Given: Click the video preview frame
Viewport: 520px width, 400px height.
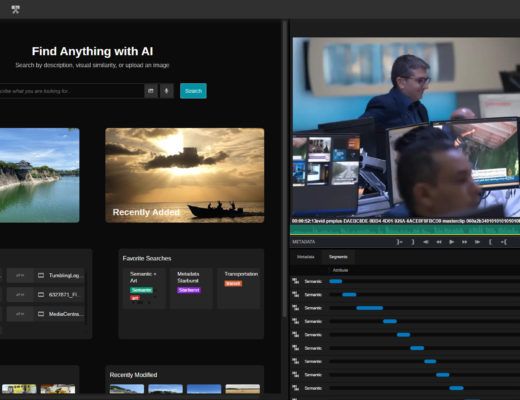Looking at the screenshot, I should tap(406, 127).
